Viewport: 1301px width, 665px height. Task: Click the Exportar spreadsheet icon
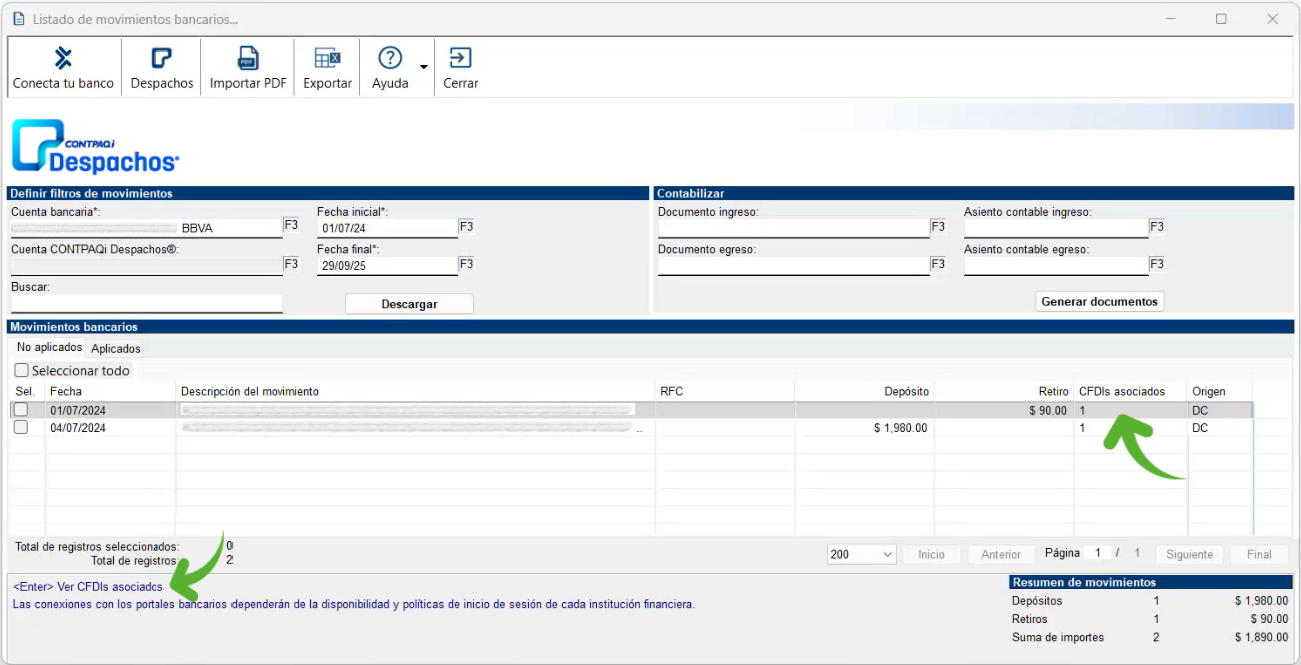point(327,58)
